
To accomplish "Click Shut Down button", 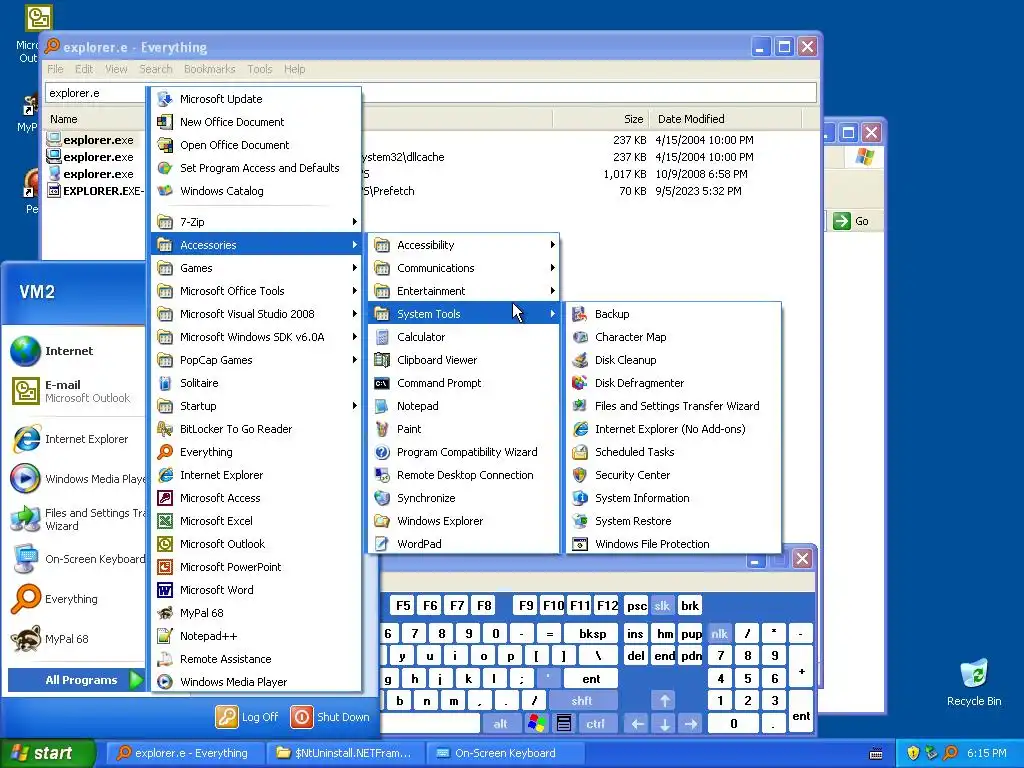I will click(330, 717).
